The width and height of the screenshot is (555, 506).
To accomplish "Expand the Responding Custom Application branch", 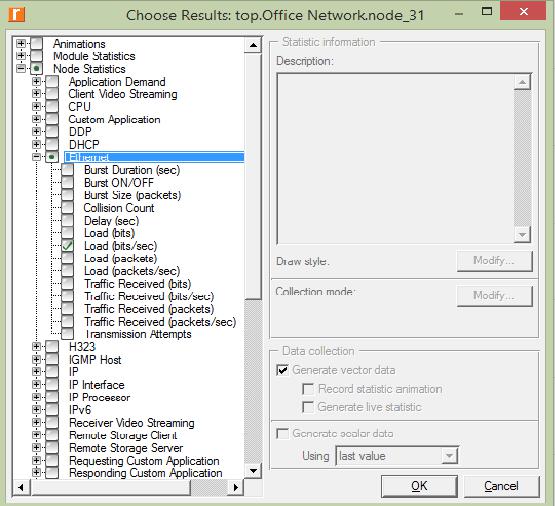I will click(36, 472).
